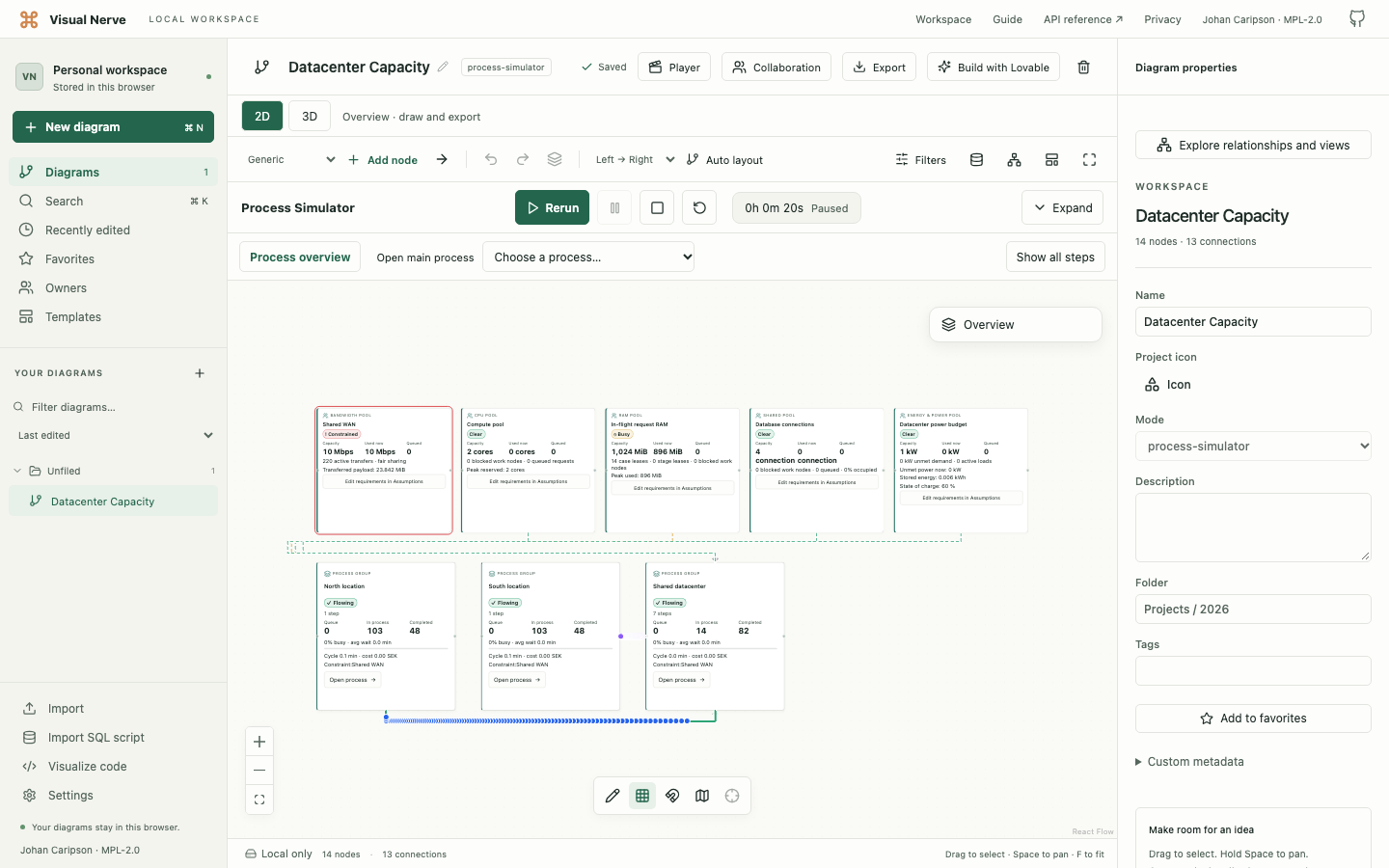Click the Rerun button
This screenshot has width=1389, height=868.
pyautogui.click(x=552, y=207)
